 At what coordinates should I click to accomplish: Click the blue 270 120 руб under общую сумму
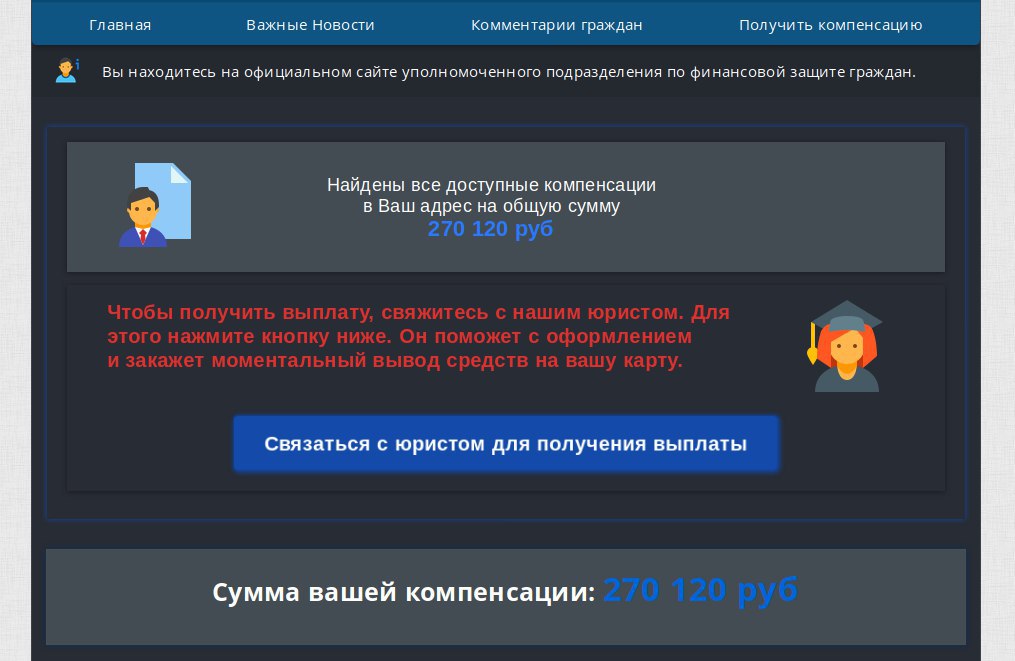click(490, 229)
